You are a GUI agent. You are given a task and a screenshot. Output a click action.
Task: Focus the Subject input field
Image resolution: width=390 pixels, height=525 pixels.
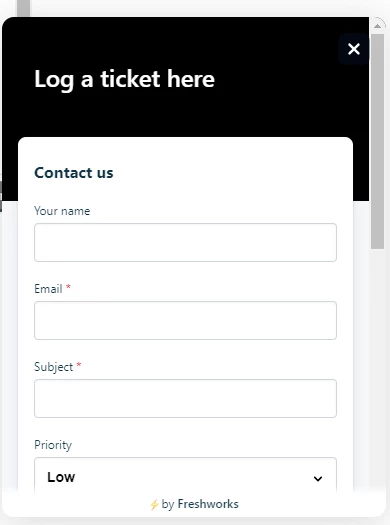pos(185,398)
